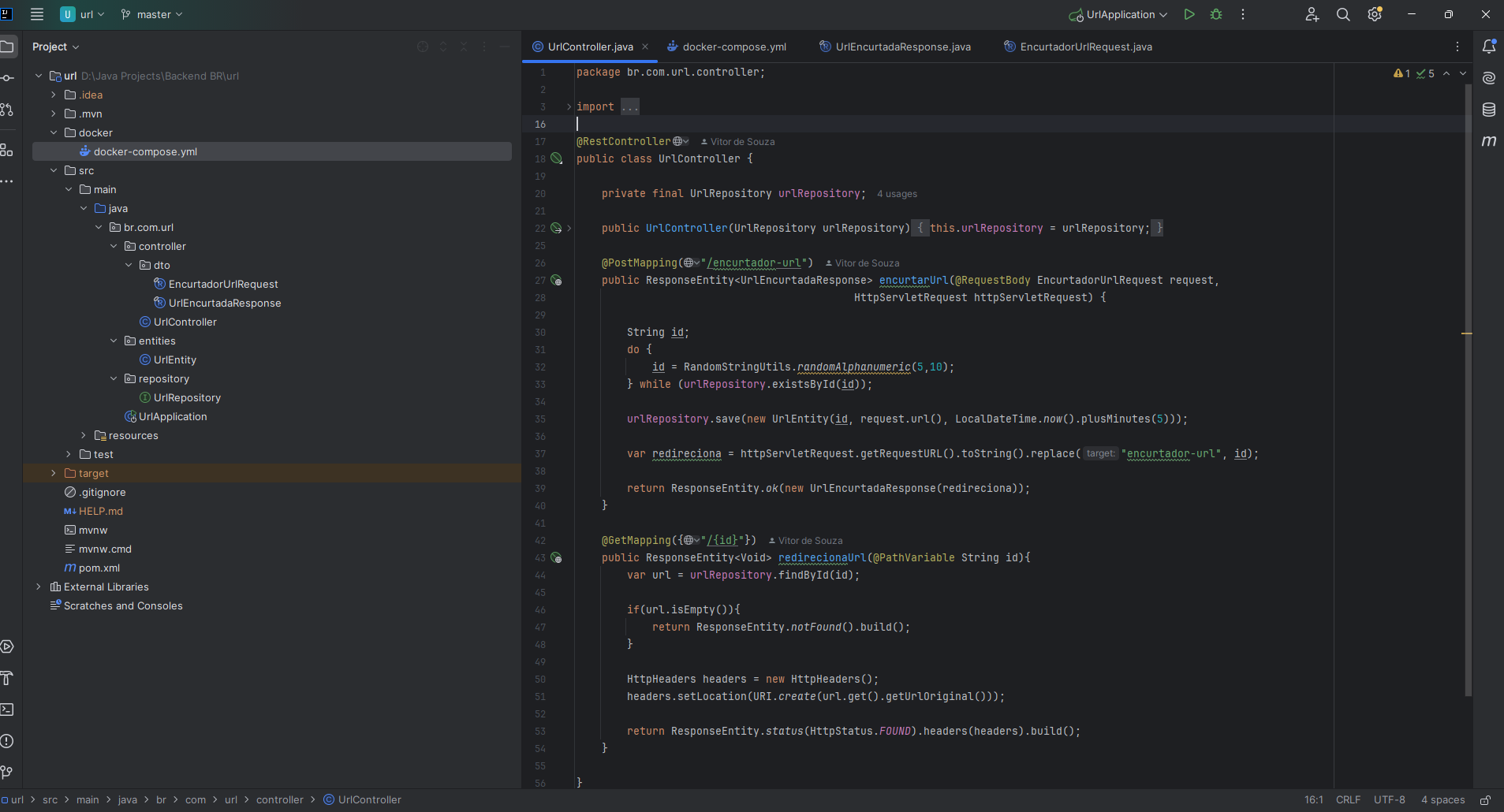Open IDE settings gear icon
This screenshot has height=812, width=1504.
tap(1375, 14)
